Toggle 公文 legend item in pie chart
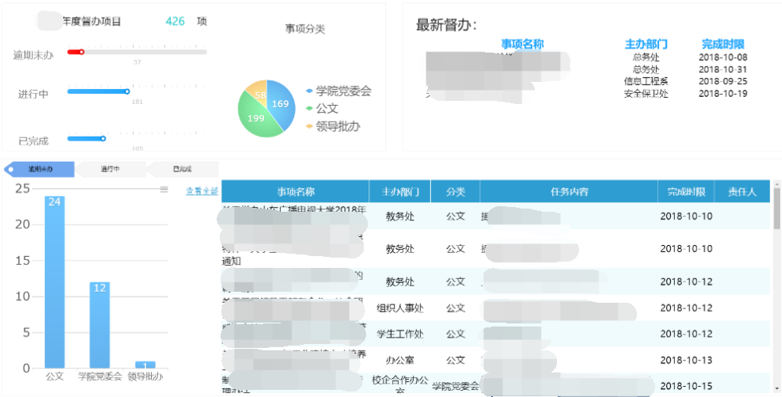782x397 pixels. click(x=322, y=108)
